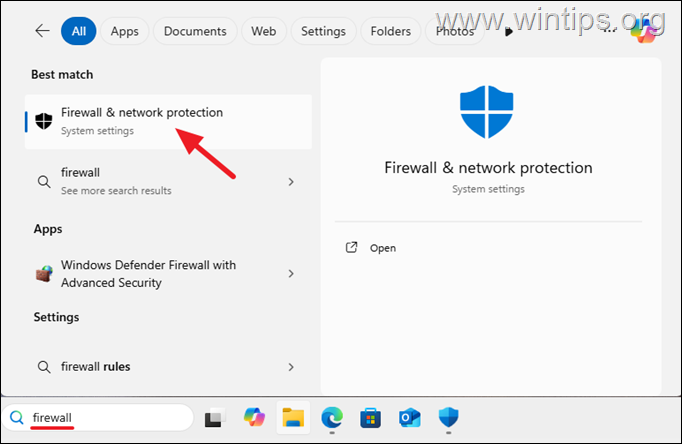Switch to the Apps filter tab

[125, 31]
